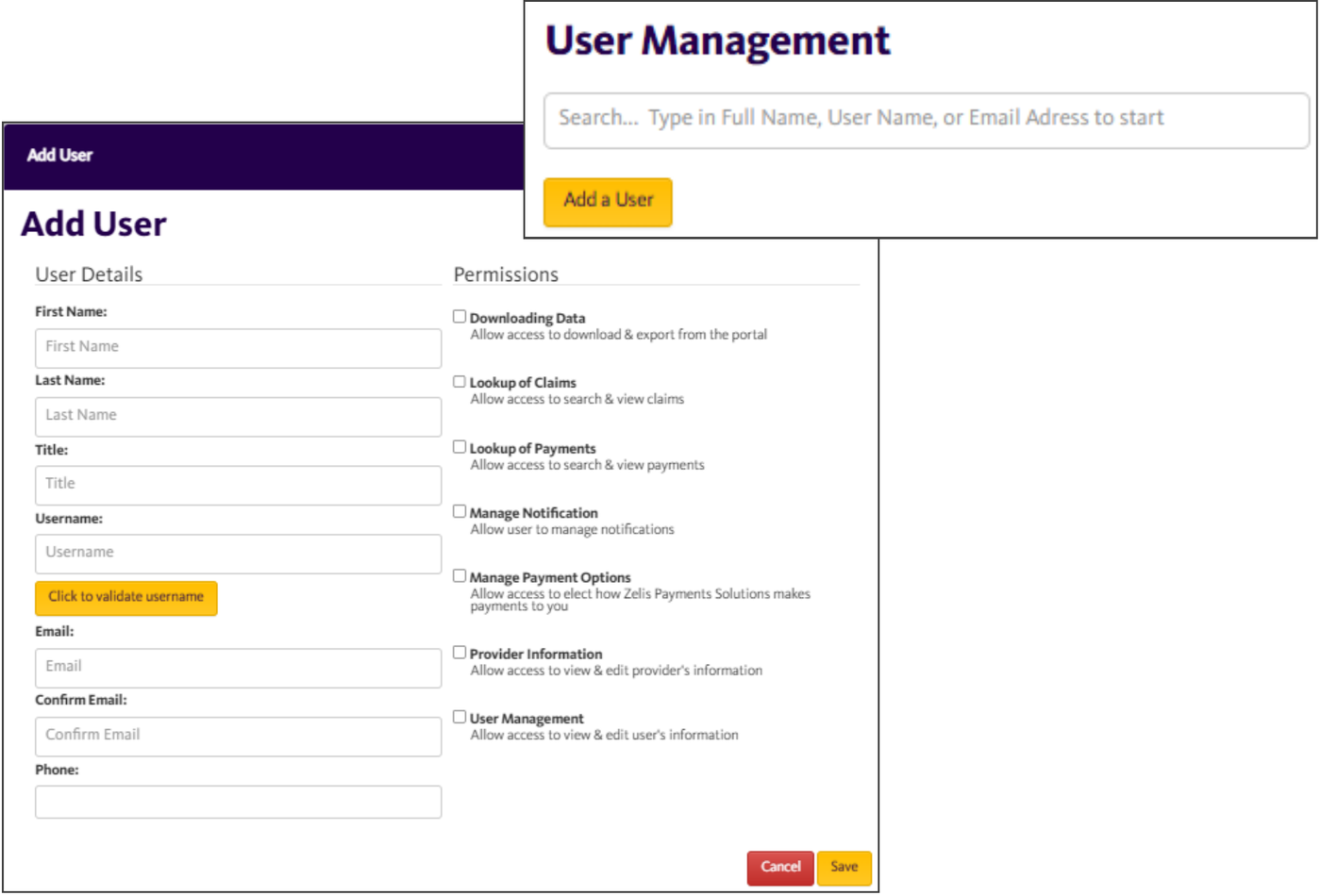
Task: Click 'Allow access to search & view claims' text
Action: pos(577,400)
